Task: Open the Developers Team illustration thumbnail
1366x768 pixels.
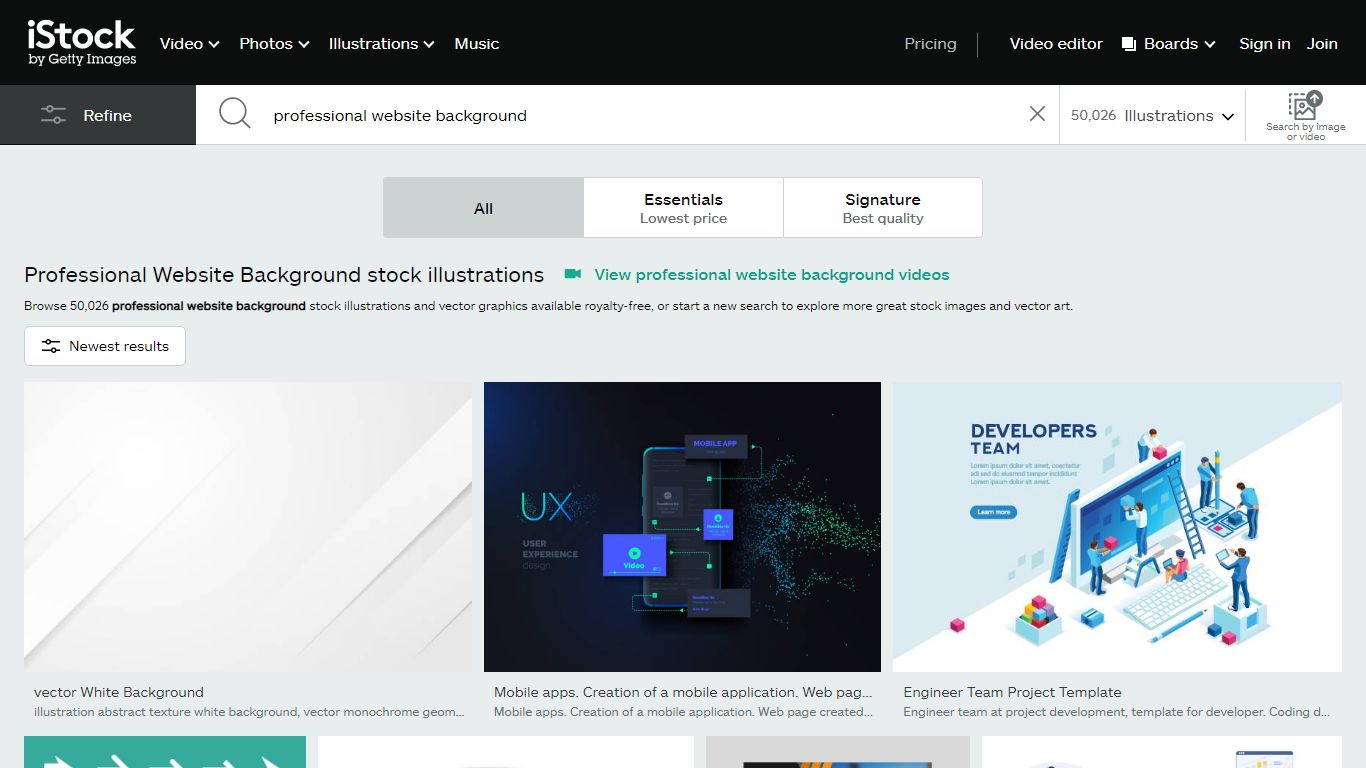Action: click(x=1117, y=526)
